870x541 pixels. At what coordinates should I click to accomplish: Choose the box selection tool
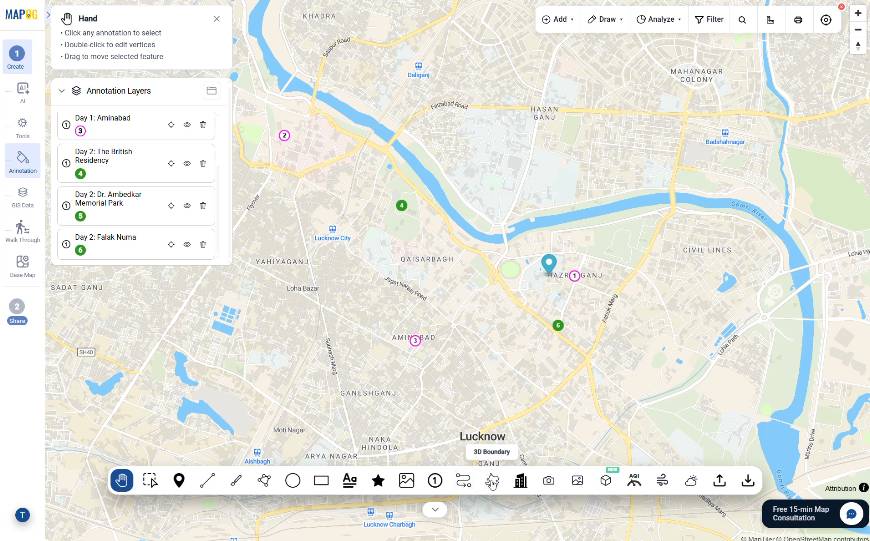tap(150, 481)
